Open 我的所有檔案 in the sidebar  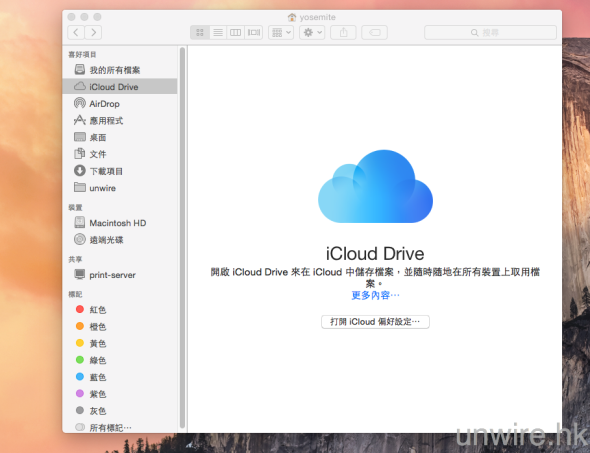click(x=120, y=70)
